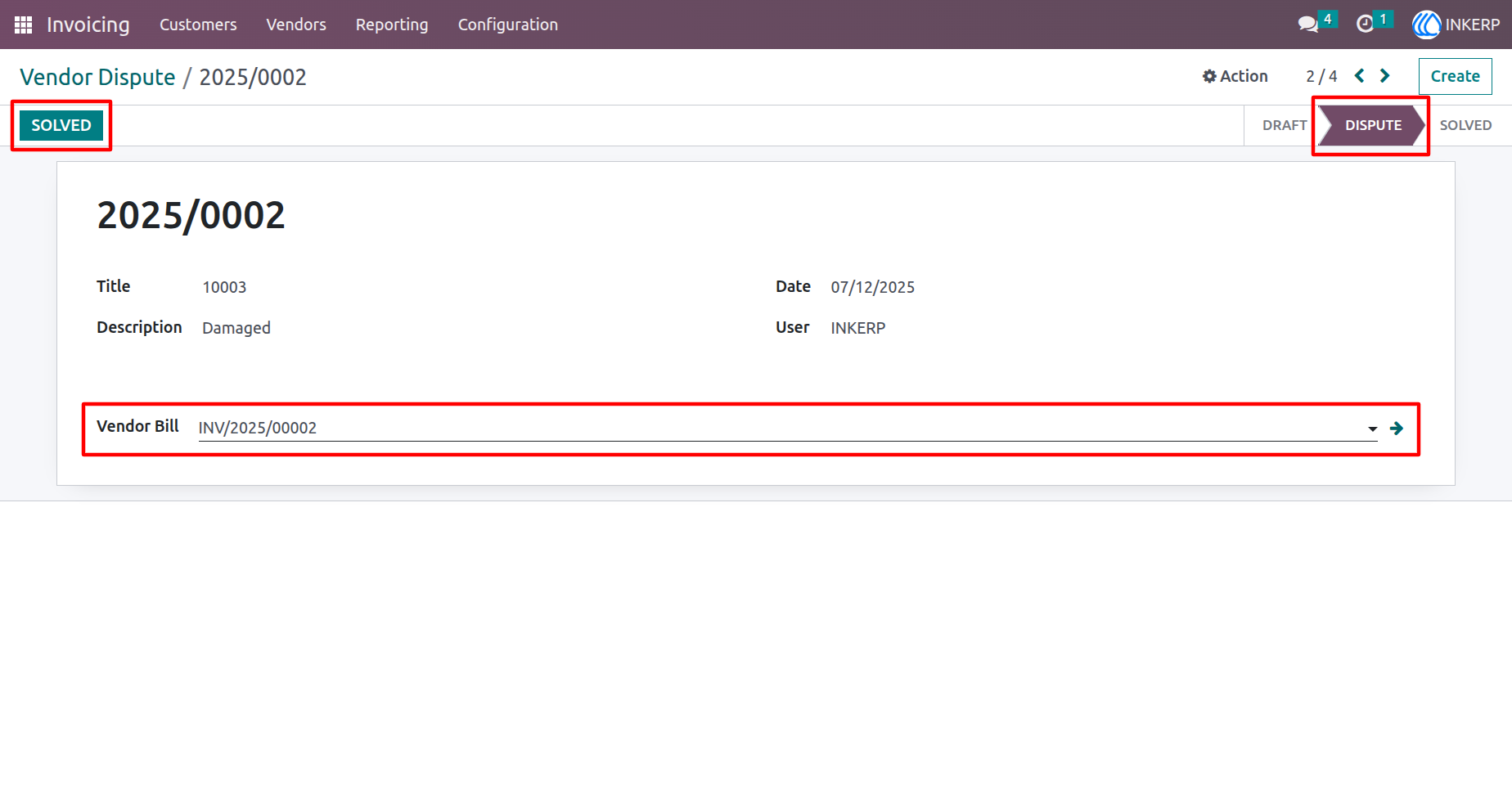1512x790 pixels.
Task: Open the Vendors menu
Action: coord(296,25)
